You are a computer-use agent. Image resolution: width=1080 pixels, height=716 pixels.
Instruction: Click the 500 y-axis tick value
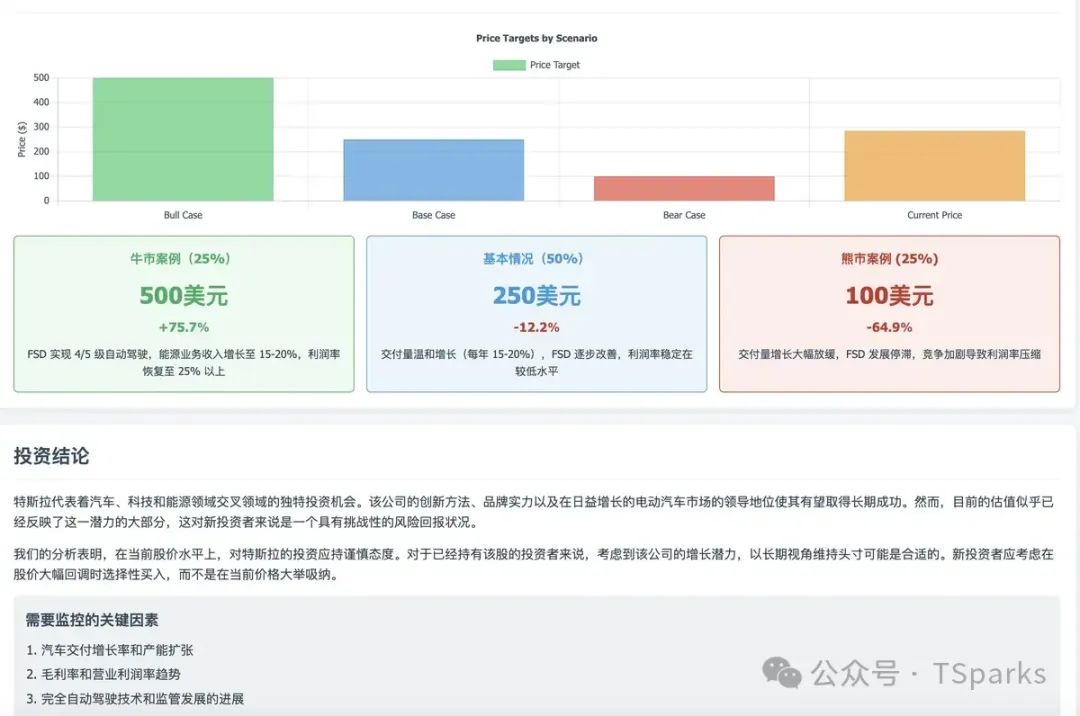click(x=41, y=78)
